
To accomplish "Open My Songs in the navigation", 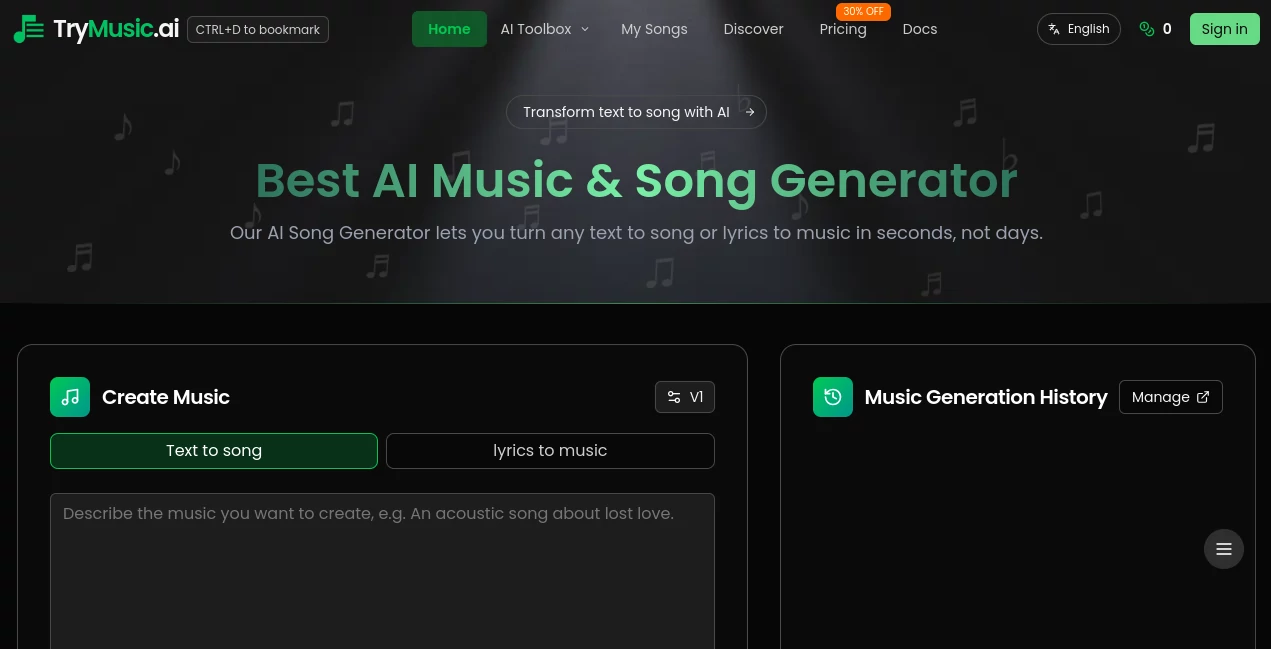I will (x=654, y=29).
